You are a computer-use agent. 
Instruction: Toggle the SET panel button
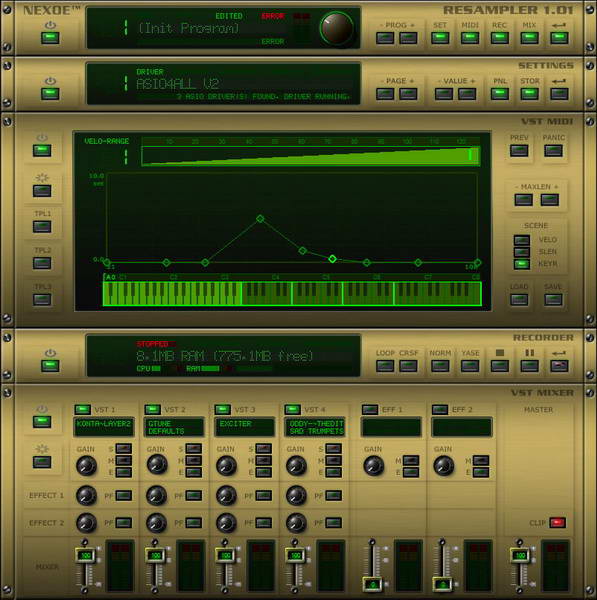pos(440,38)
